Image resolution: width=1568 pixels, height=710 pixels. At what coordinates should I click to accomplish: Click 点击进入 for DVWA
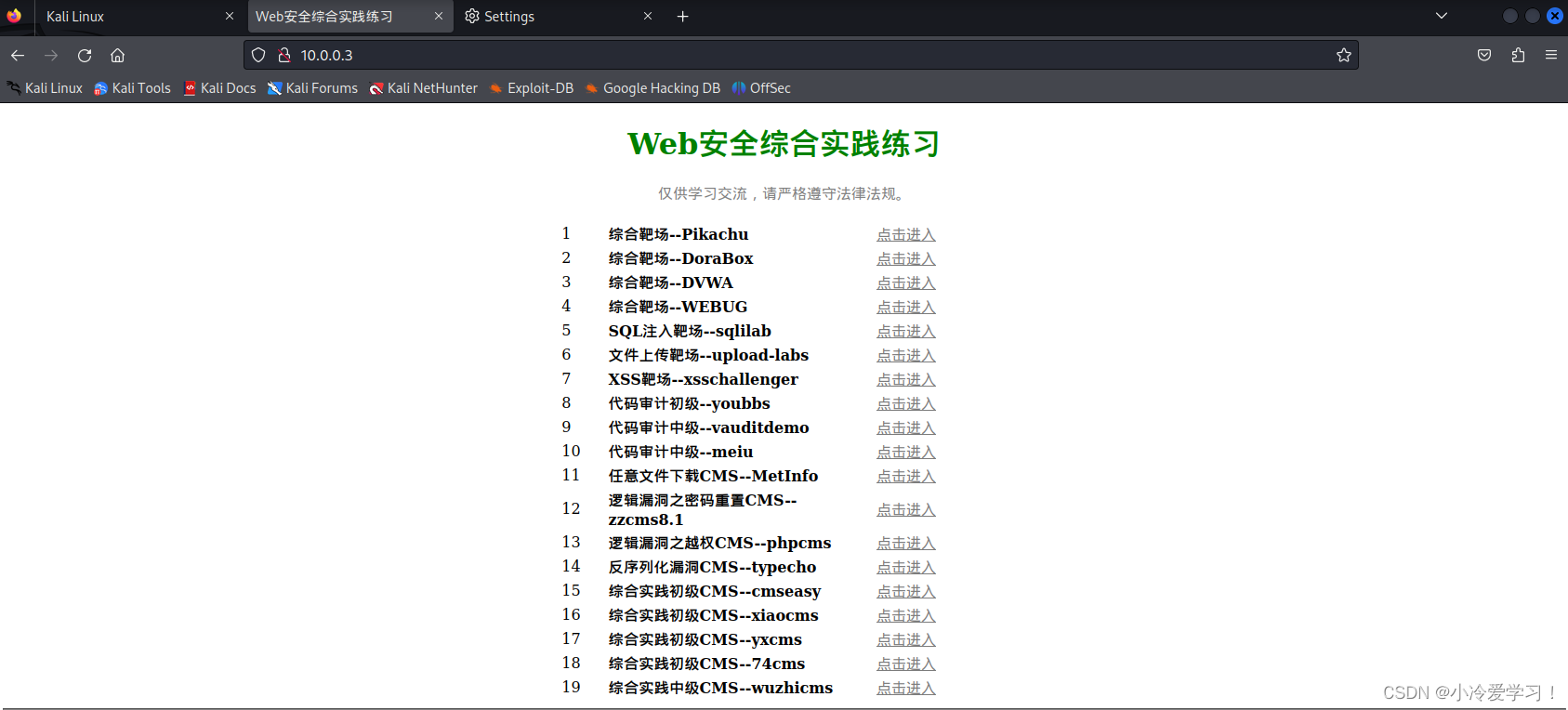point(906,283)
